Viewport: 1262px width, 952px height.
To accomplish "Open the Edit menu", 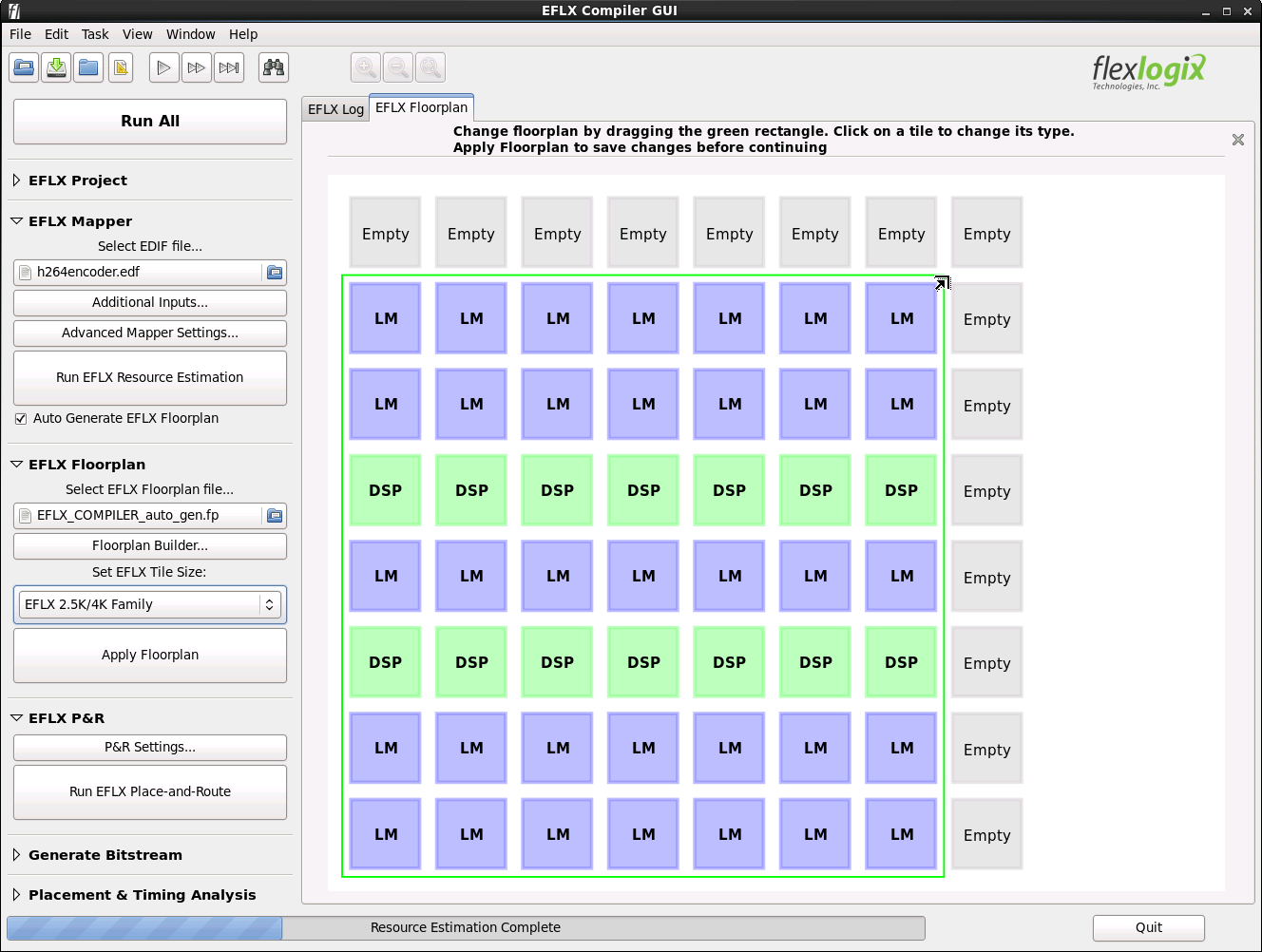I will click(56, 34).
